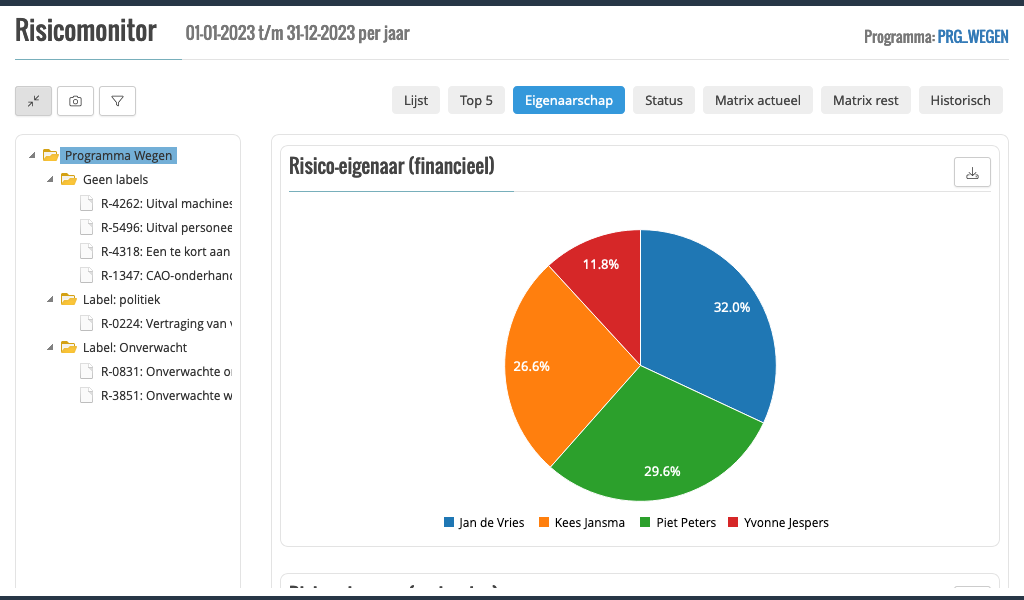1024x600 pixels.
Task: Toggle Kees Jansma legend entry
Action: 581,523
